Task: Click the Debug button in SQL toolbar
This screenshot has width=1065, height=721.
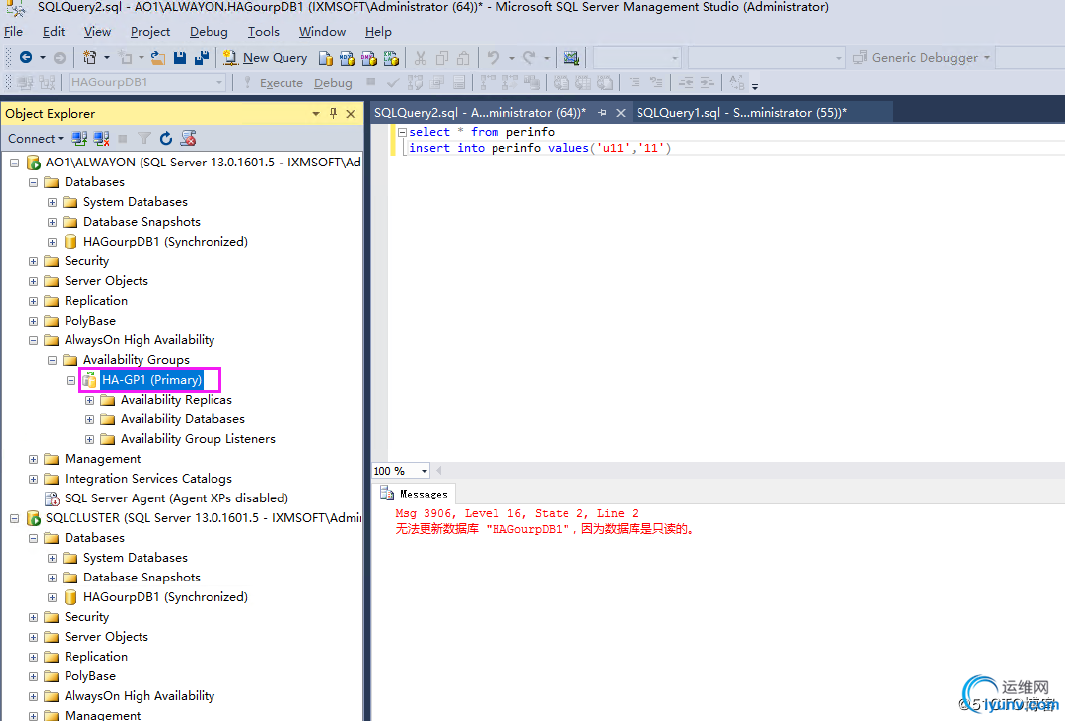Action: pyautogui.click(x=333, y=83)
